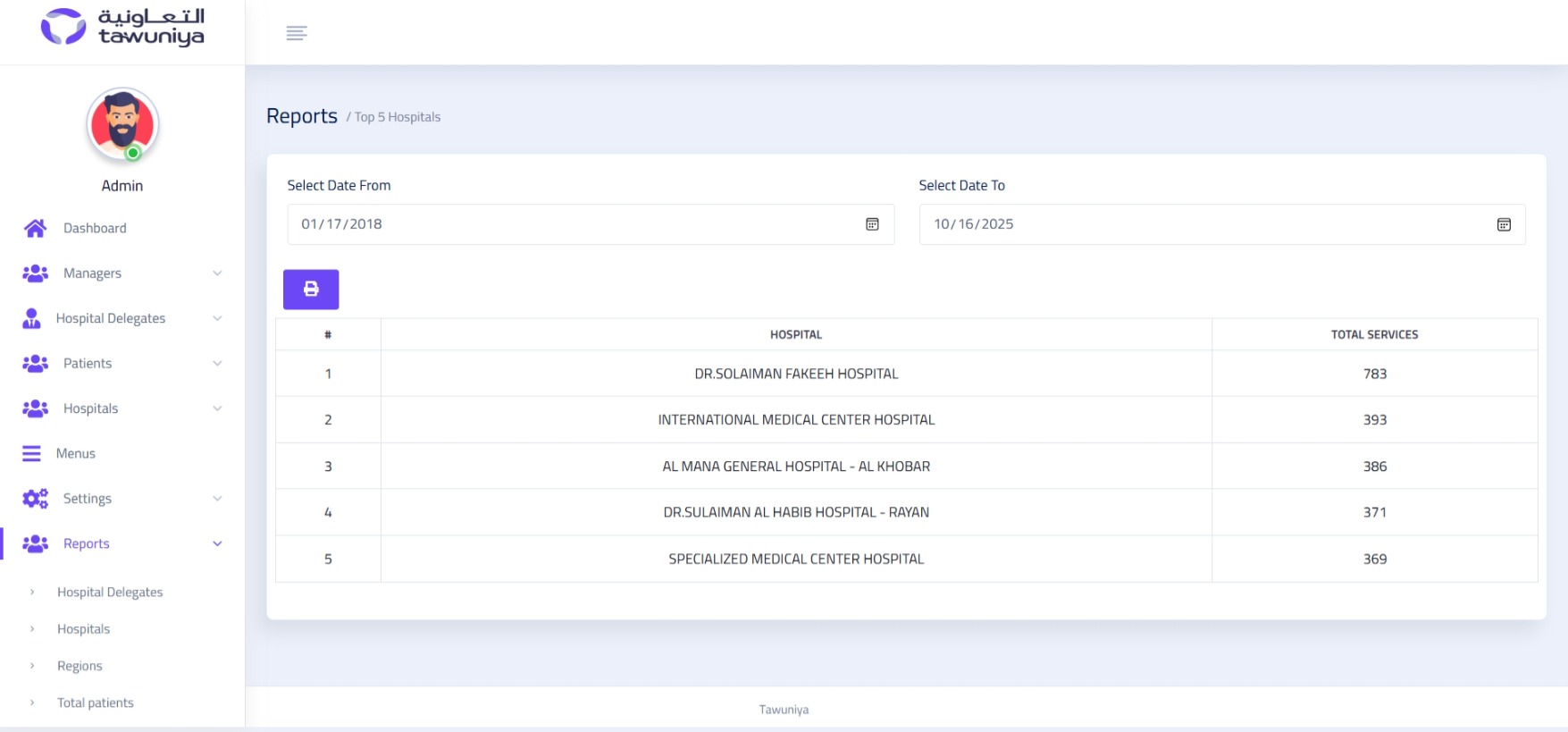Image resolution: width=1568 pixels, height=732 pixels.
Task: Click the hamburger menu toggle icon
Action: (x=297, y=33)
